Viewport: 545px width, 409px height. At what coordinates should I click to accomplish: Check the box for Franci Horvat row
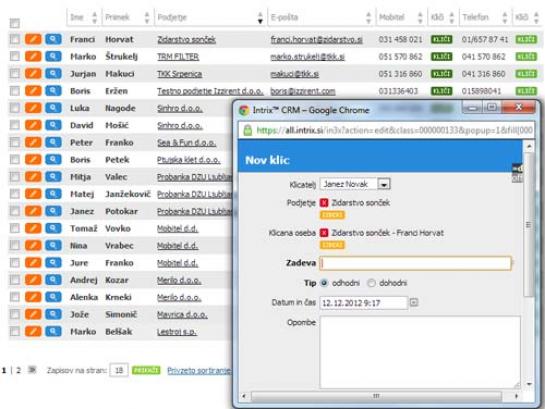click(x=15, y=39)
